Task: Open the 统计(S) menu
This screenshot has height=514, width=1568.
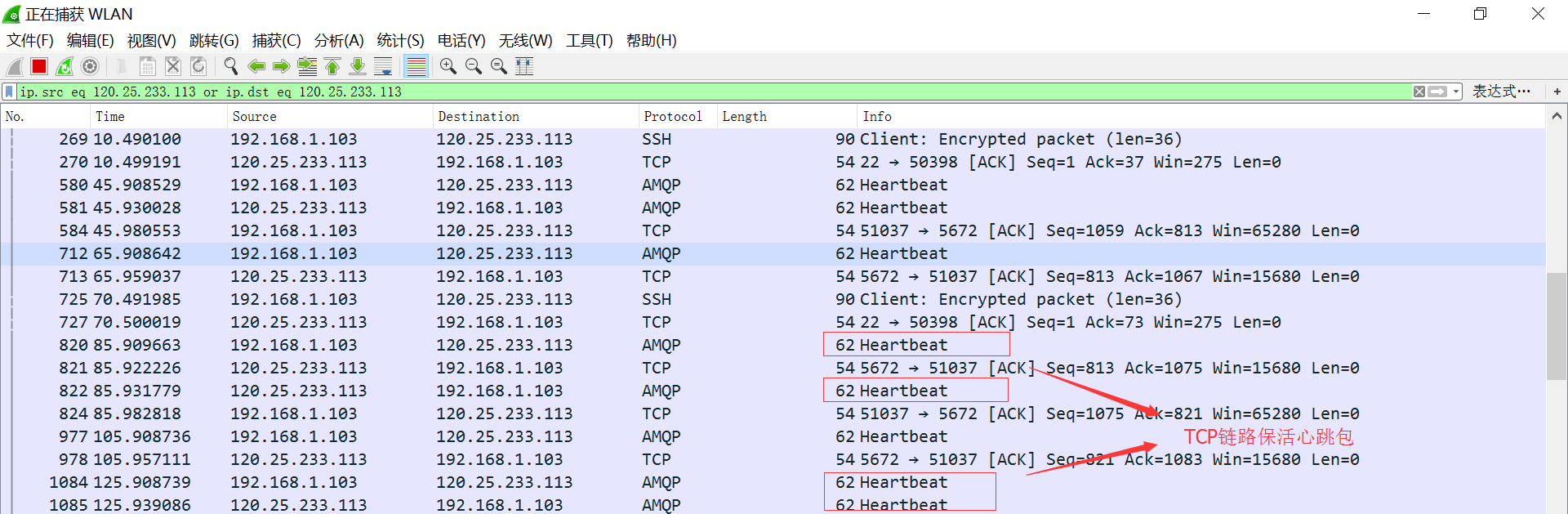Action: 400,40
